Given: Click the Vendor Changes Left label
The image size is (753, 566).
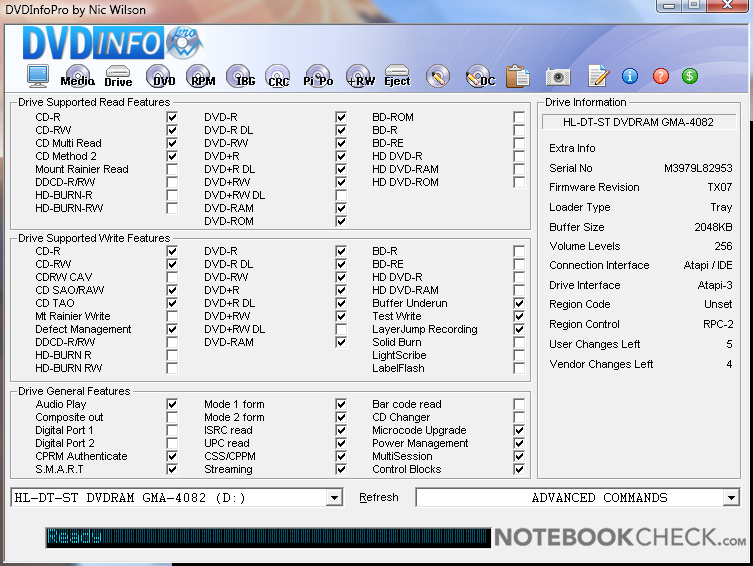Looking at the screenshot, I should tap(601, 364).
